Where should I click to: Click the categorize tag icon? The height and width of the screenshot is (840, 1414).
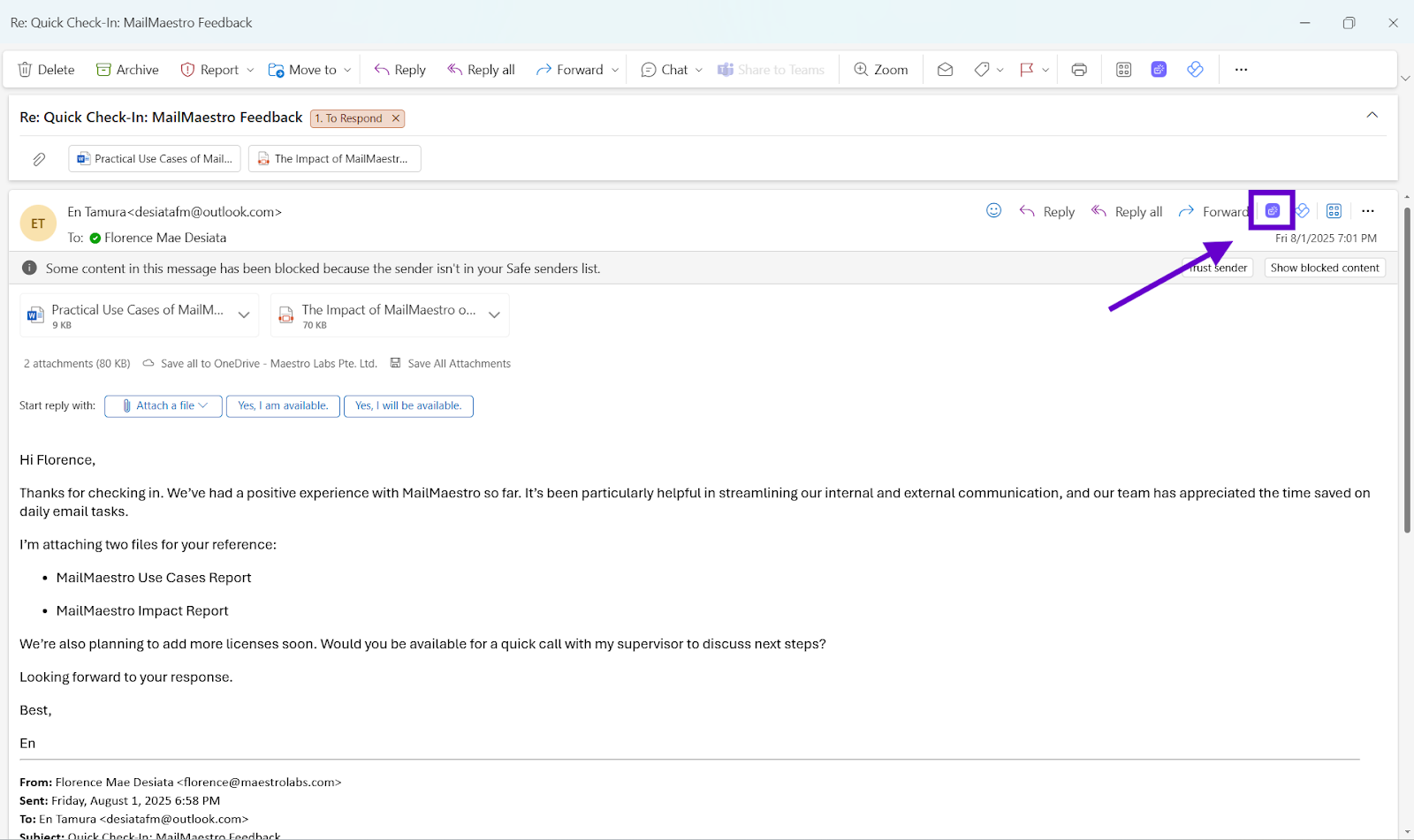coord(982,70)
